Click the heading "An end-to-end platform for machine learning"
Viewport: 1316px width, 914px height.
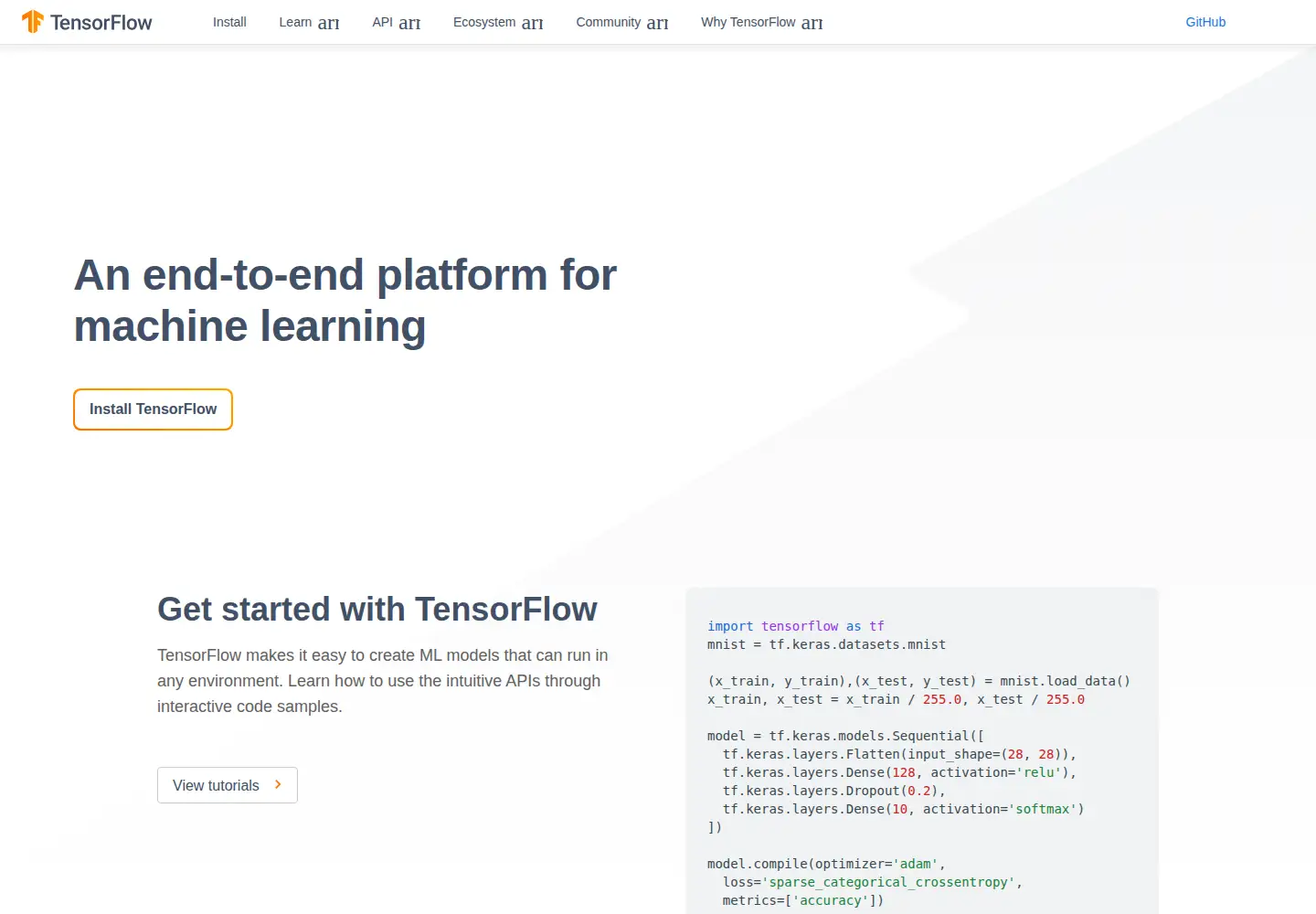click(x=345, y=301)
